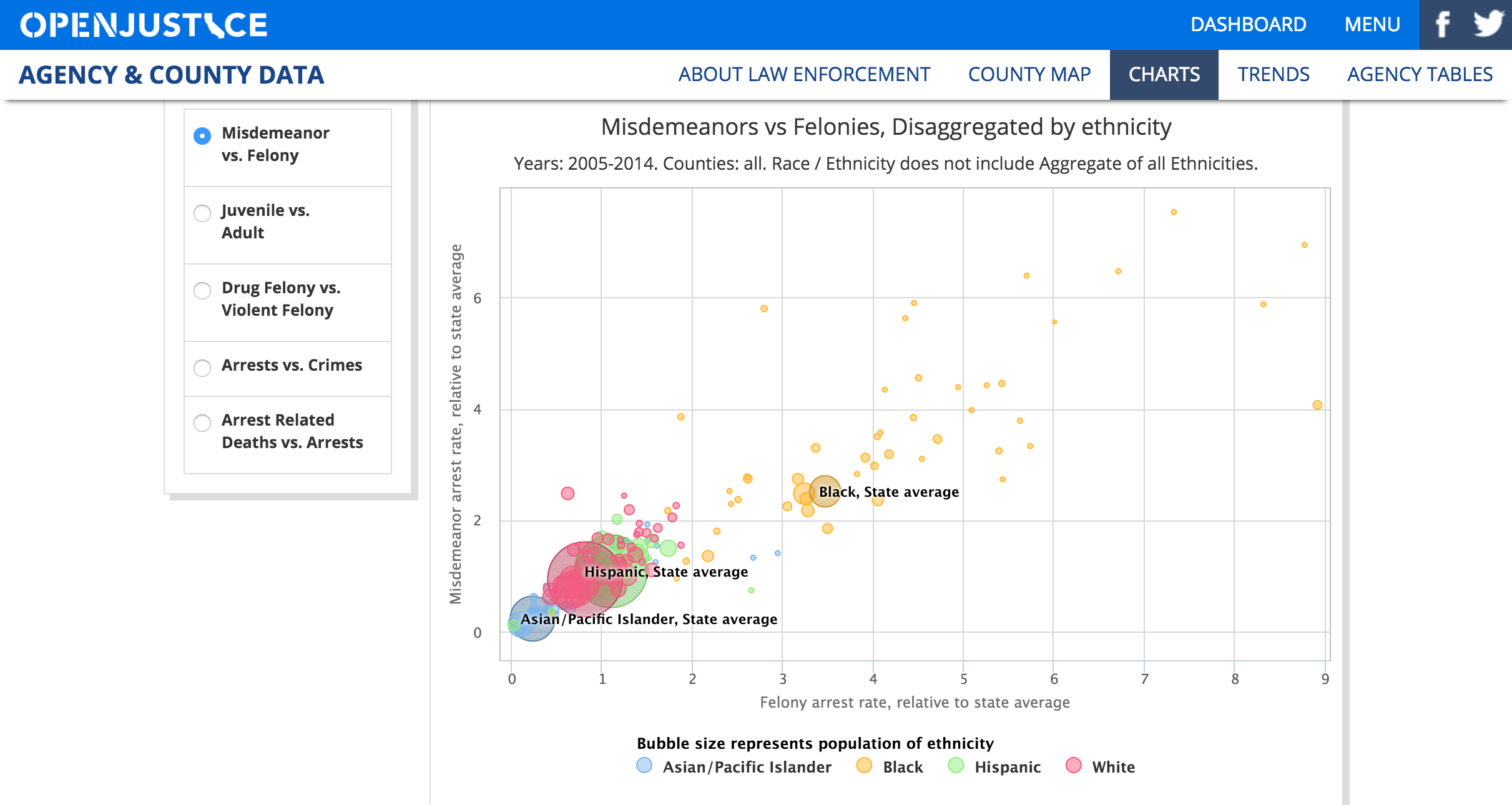Click the OpenJustice logo

pyautogui.click(x=144, y=25)
